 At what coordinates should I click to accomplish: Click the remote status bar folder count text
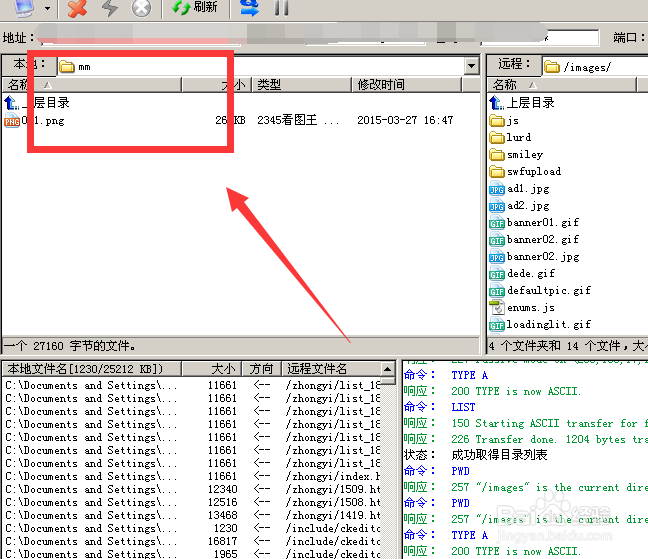coord(568,345)
